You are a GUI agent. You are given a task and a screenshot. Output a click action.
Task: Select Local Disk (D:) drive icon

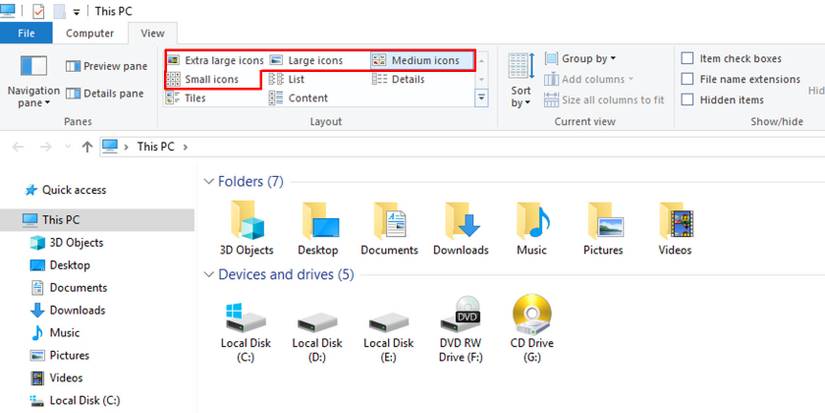tap(317, 321)
